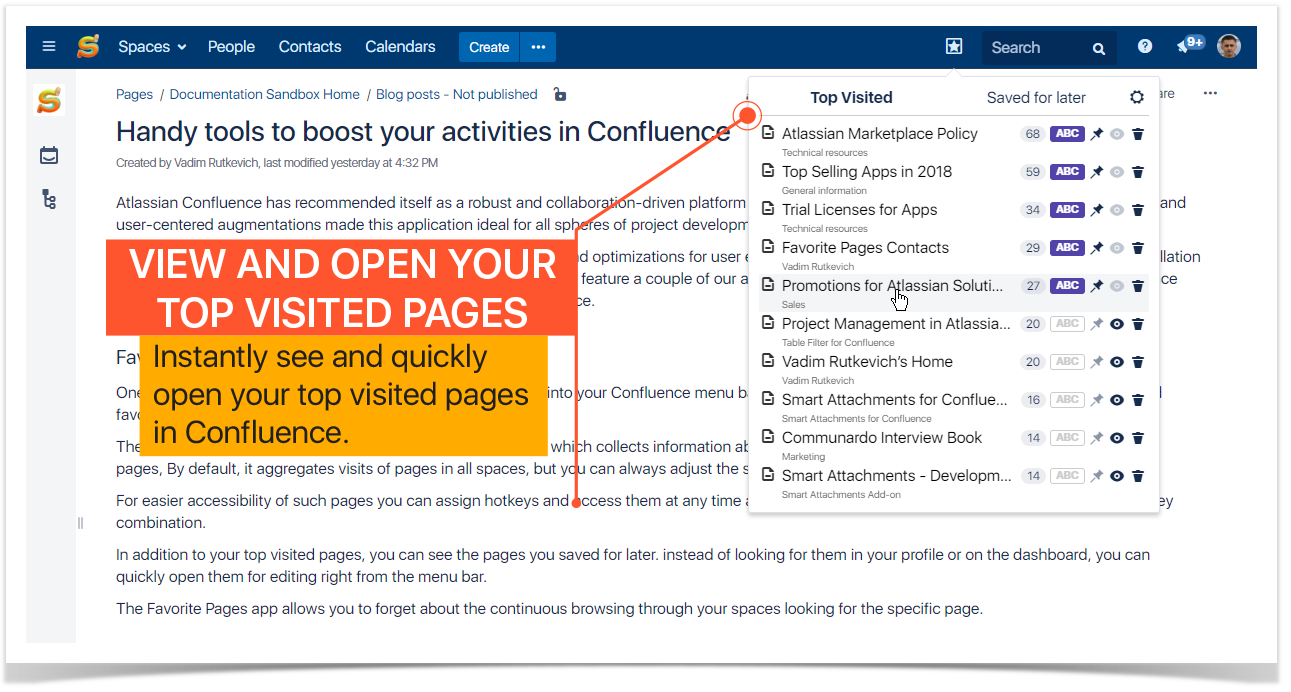Open Trial Licenses for Apps link
This screenshot has height=692, width=1291.
click(859, 209)
